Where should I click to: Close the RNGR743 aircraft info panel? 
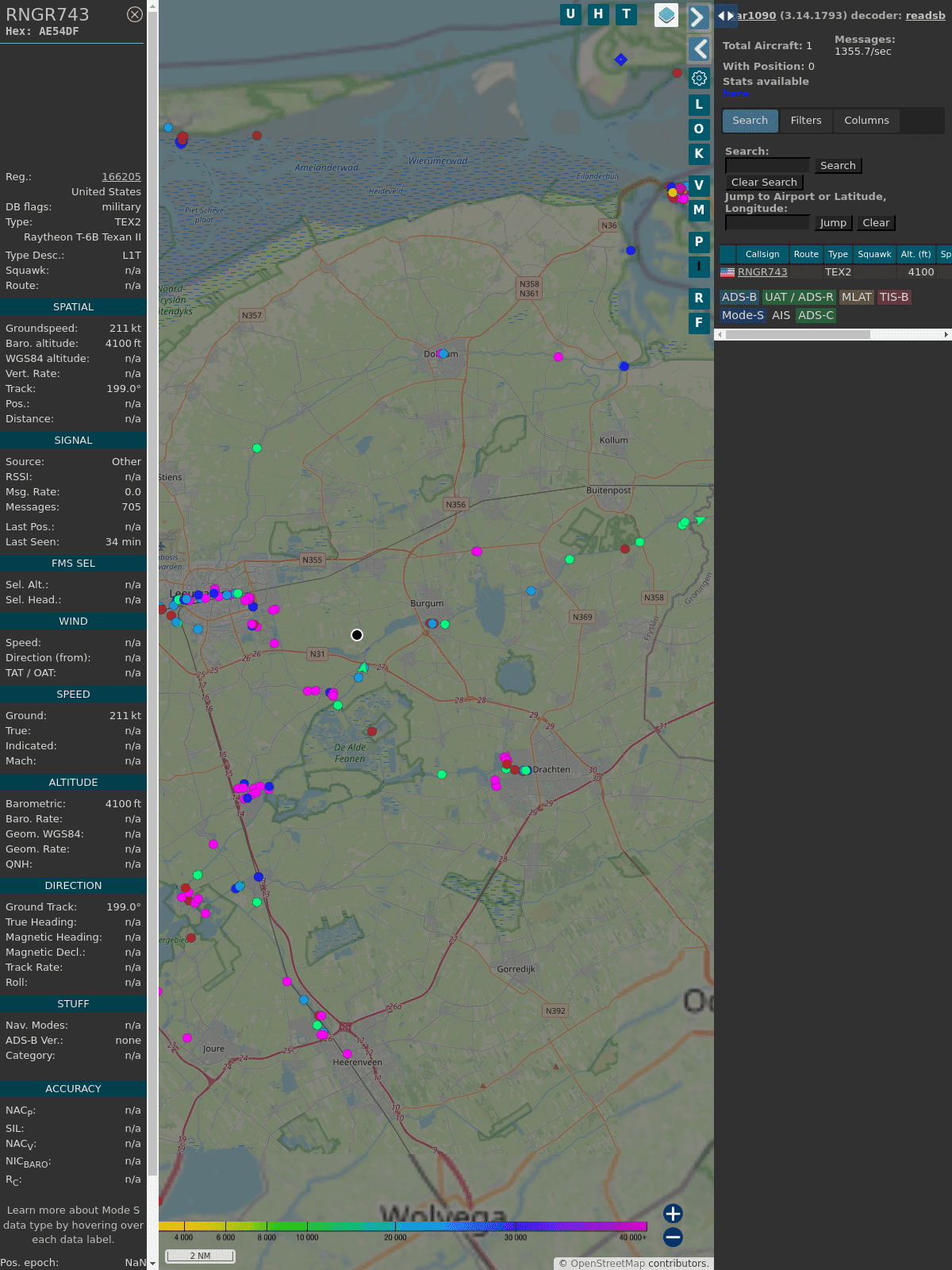click(135, 14)
